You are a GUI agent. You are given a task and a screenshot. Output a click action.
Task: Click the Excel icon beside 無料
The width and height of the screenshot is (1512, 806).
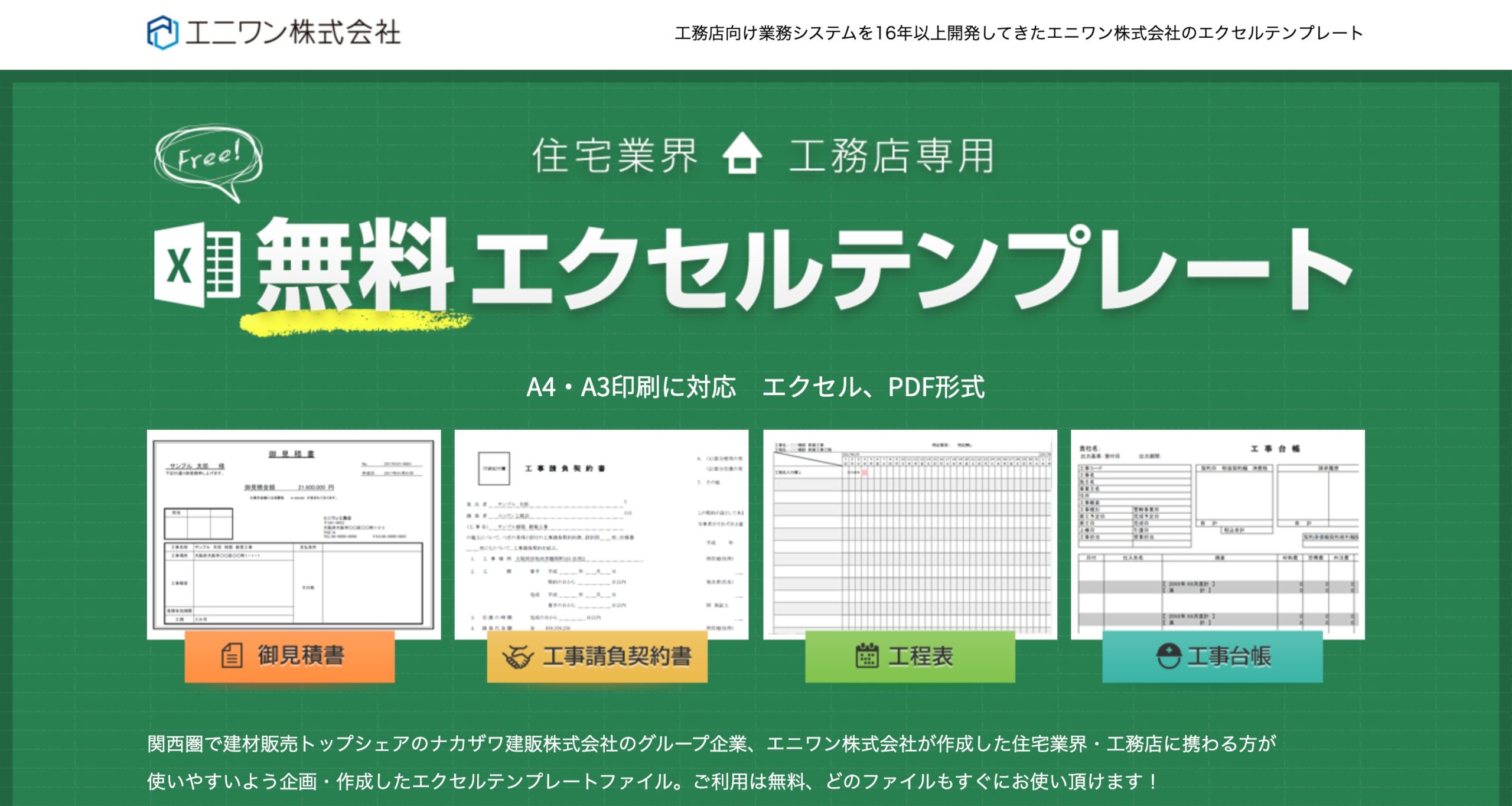tap(198, 265)
